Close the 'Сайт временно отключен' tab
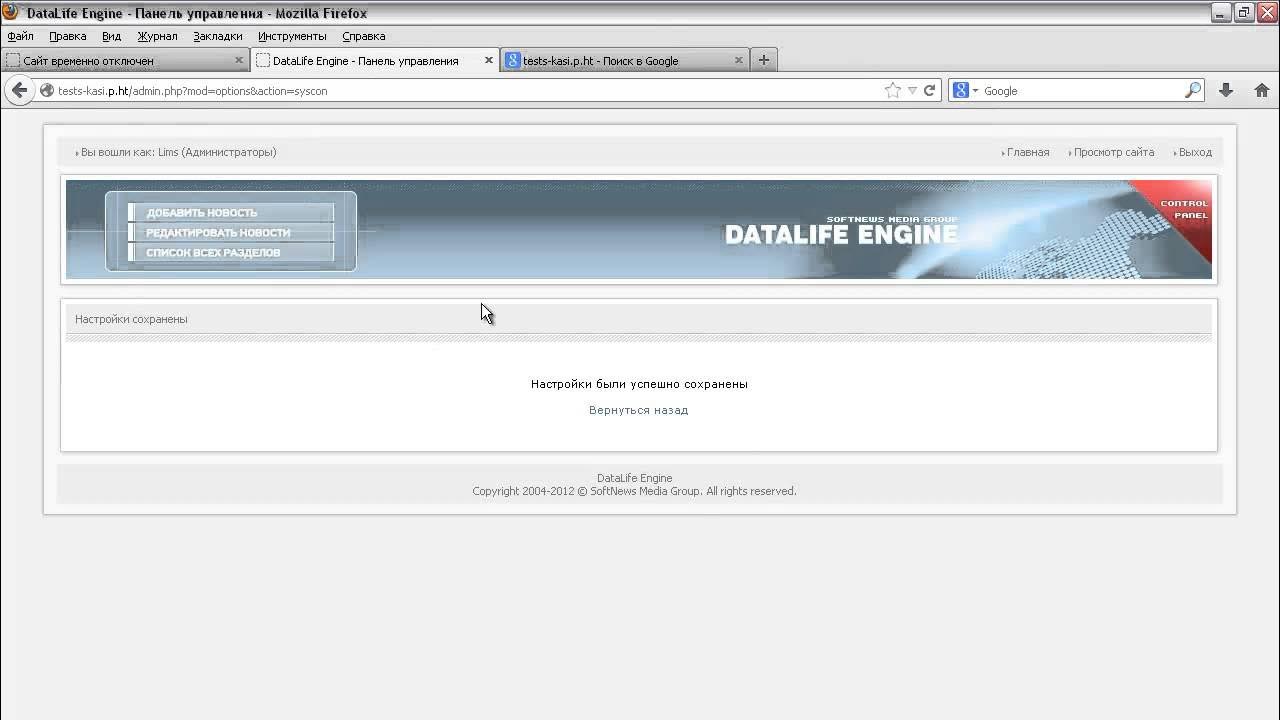Screen dimensions: 1280x720 tap(239, 60)
